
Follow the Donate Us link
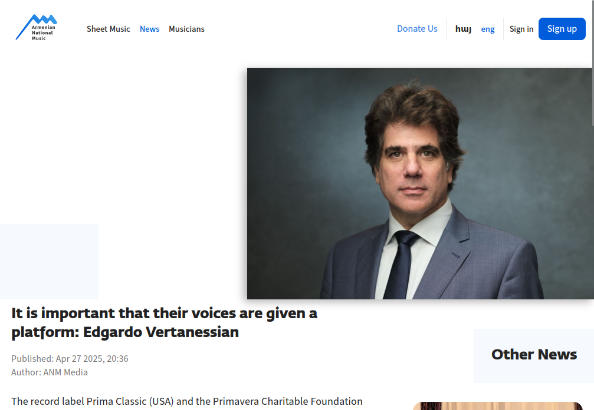tap(417, 29)
